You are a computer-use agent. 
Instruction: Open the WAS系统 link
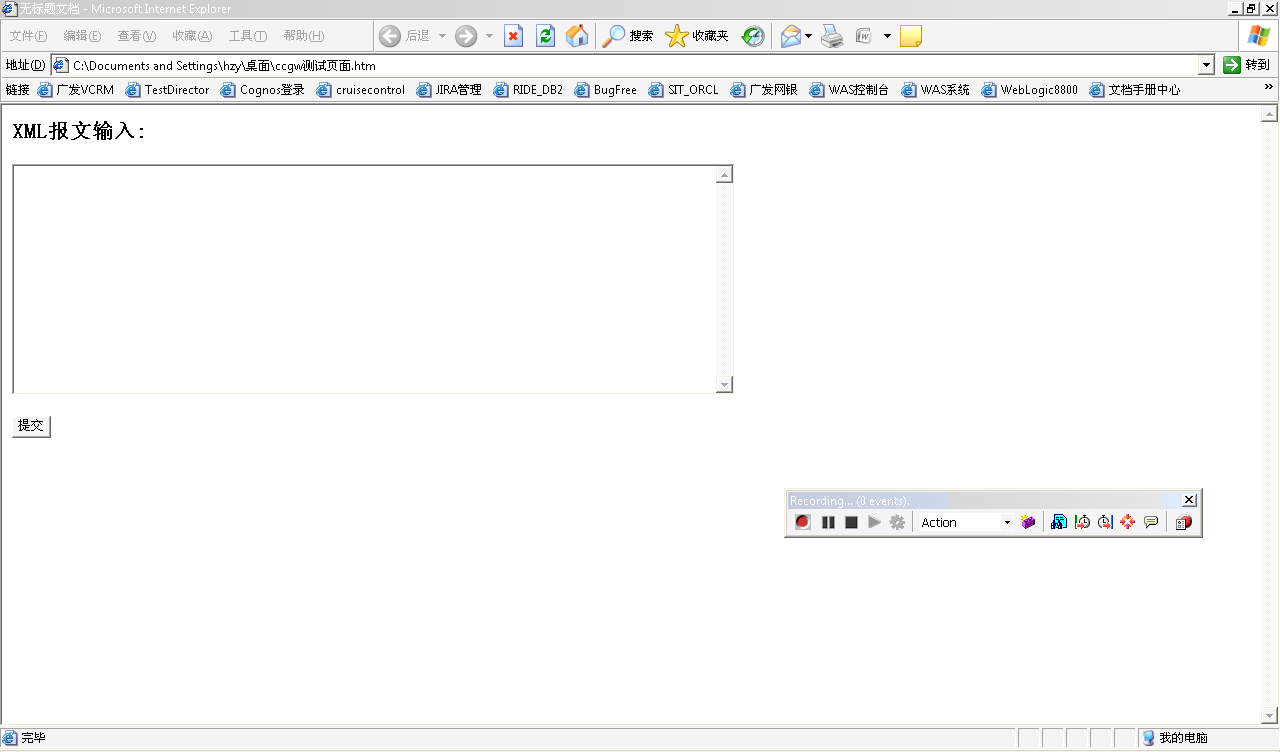pyautogui.click(x=936, y=90)
